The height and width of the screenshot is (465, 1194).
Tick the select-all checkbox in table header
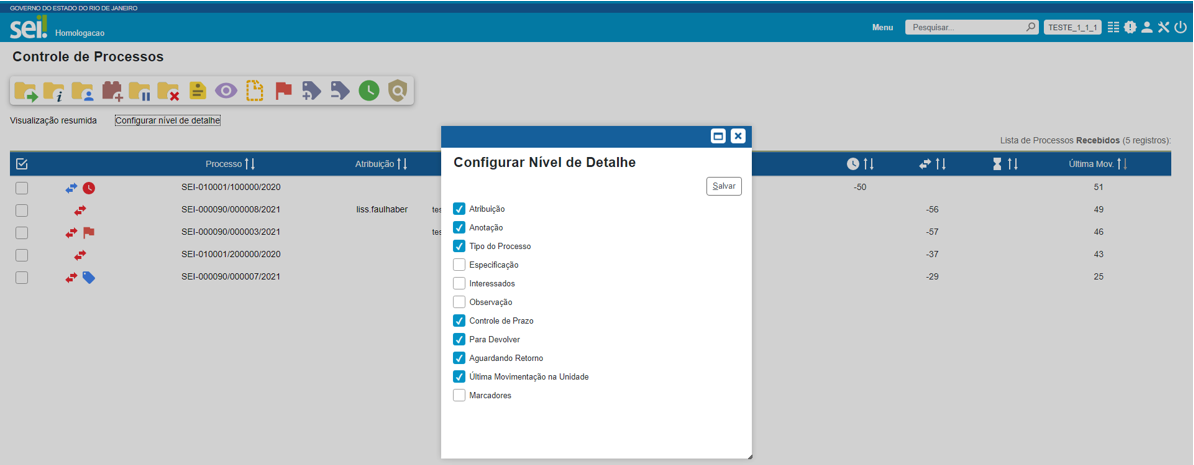(22, 164)
